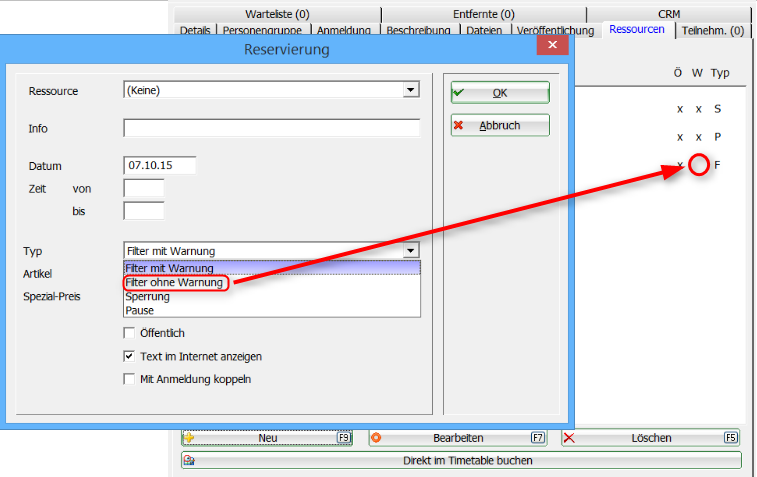Cancel with the Abbruch button
Screen dimensions: 757x477
click(x=500, y=125)
